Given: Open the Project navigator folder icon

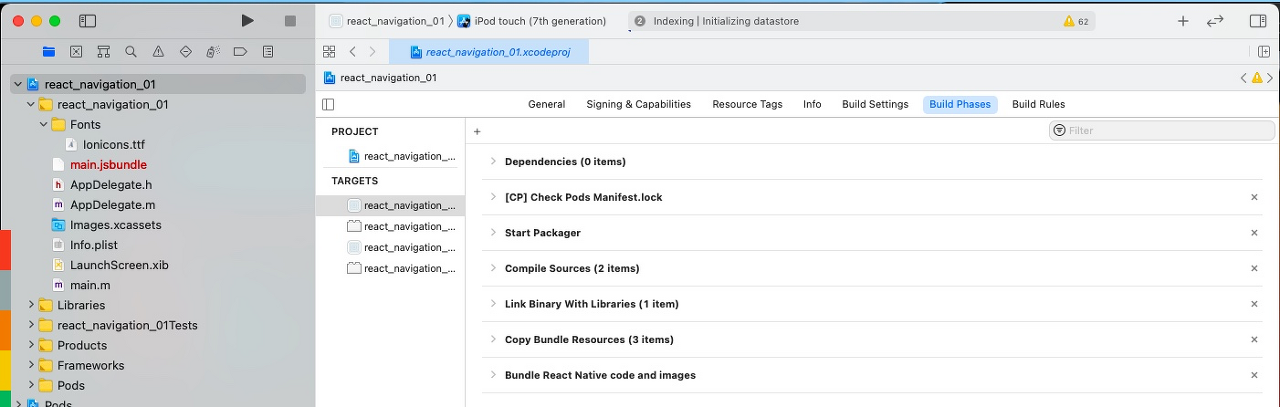Looking at the screenshot, I should [49, 51].
